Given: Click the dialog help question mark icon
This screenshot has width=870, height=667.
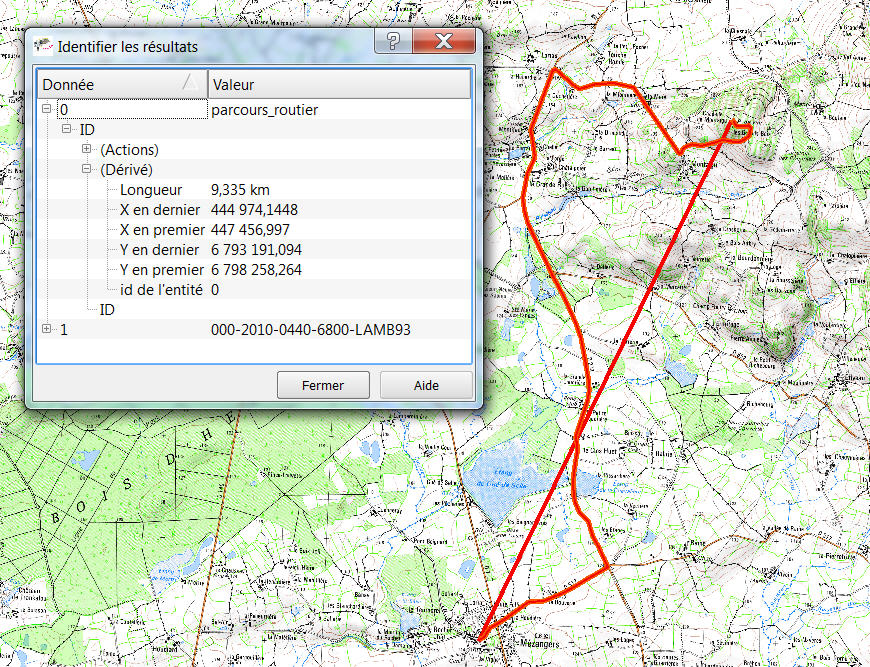Looking at the screenshot, I should tap(393, 42).
